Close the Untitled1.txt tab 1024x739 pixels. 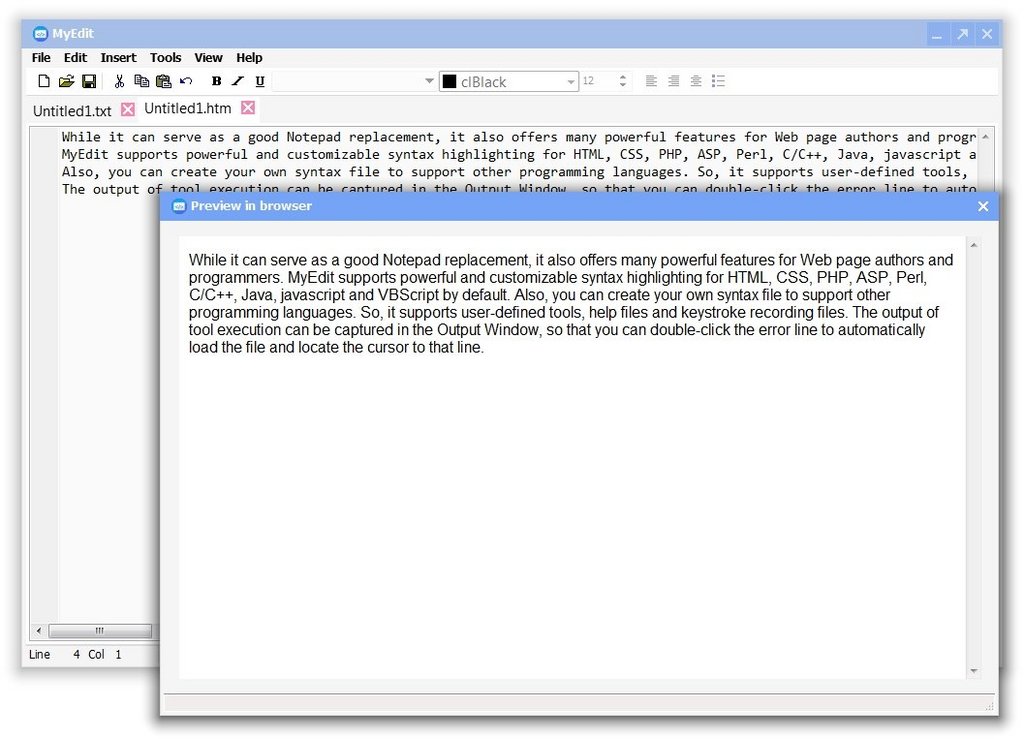click(x=128, y=109)
